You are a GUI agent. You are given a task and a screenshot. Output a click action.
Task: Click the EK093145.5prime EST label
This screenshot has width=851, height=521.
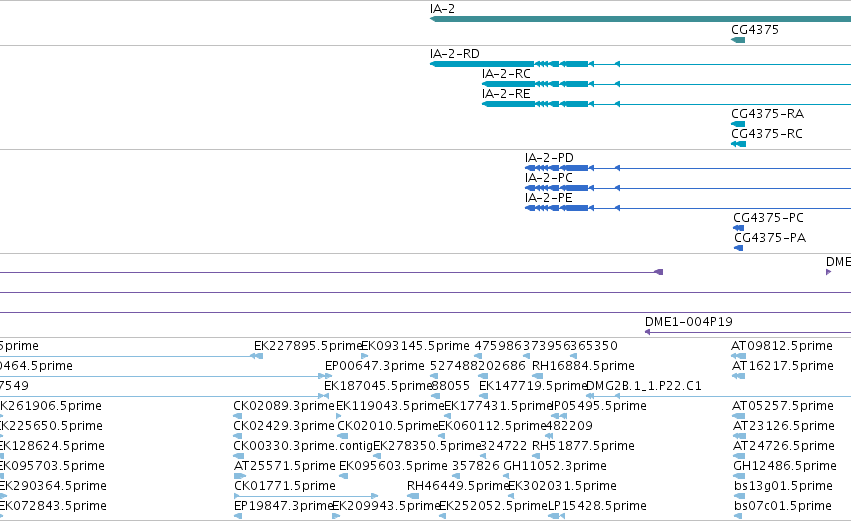(415, 346)
